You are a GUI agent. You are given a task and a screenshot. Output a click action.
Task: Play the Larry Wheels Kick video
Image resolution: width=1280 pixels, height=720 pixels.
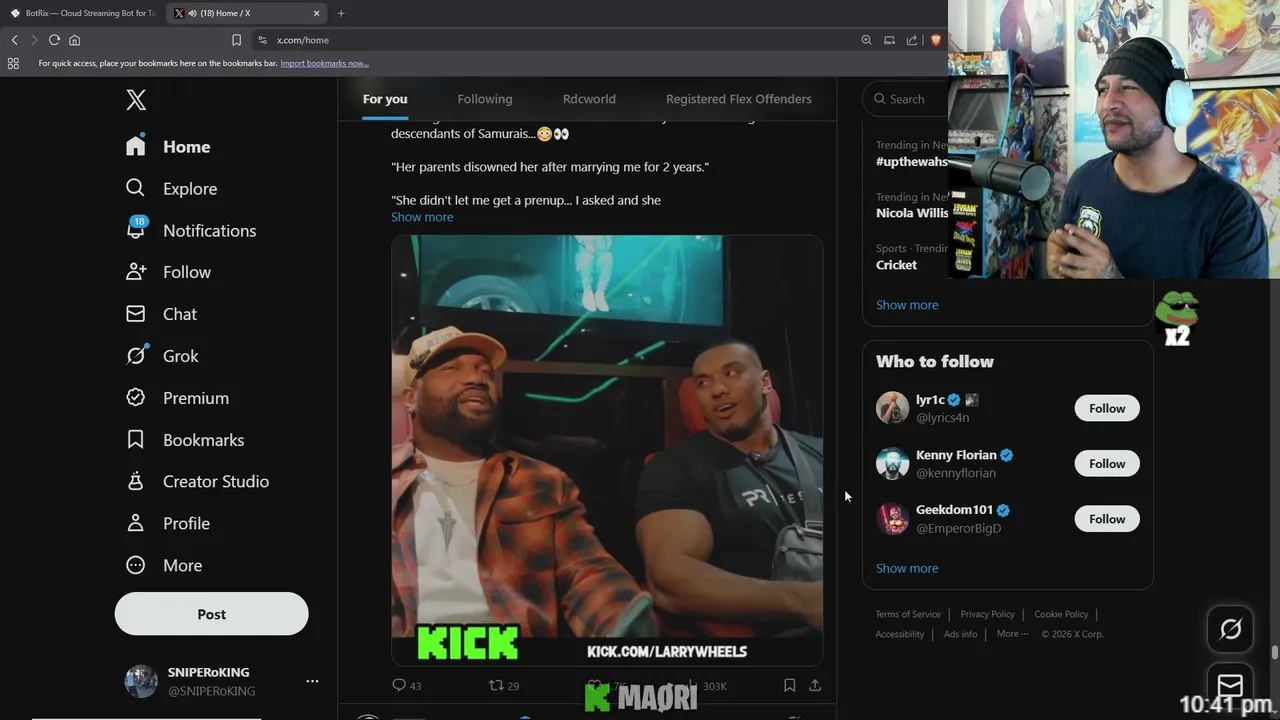(607, 450)
